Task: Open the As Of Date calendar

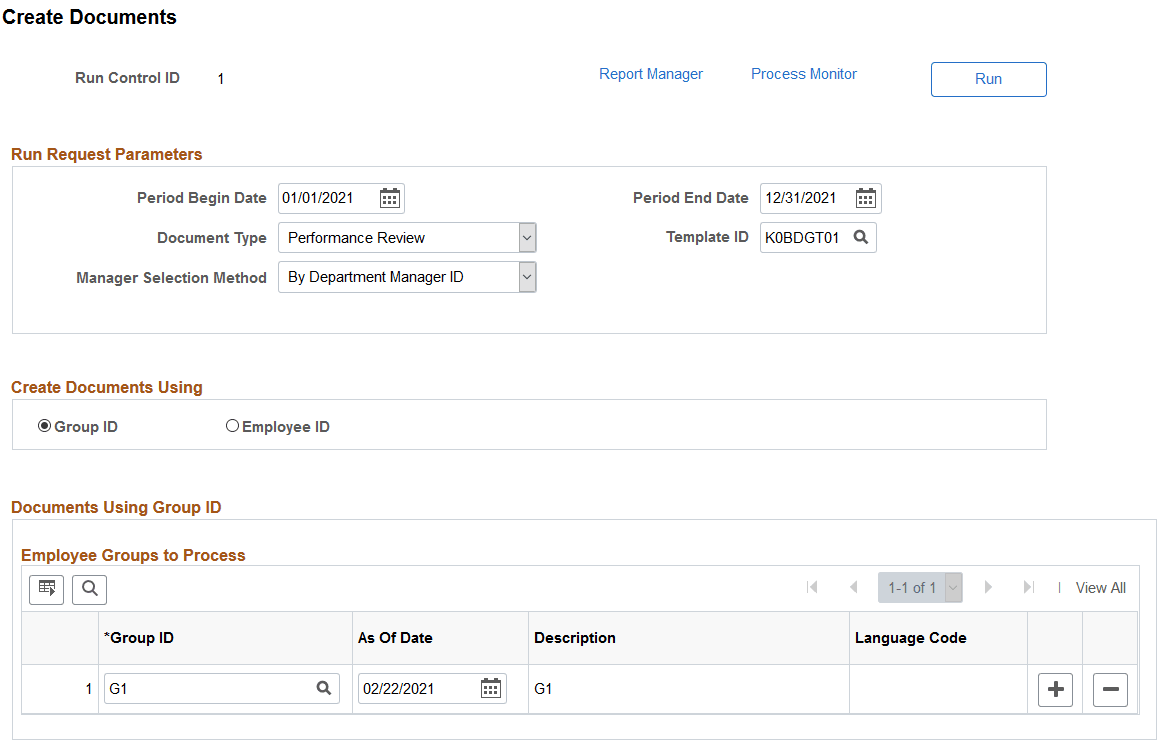Action: point(490,688)
